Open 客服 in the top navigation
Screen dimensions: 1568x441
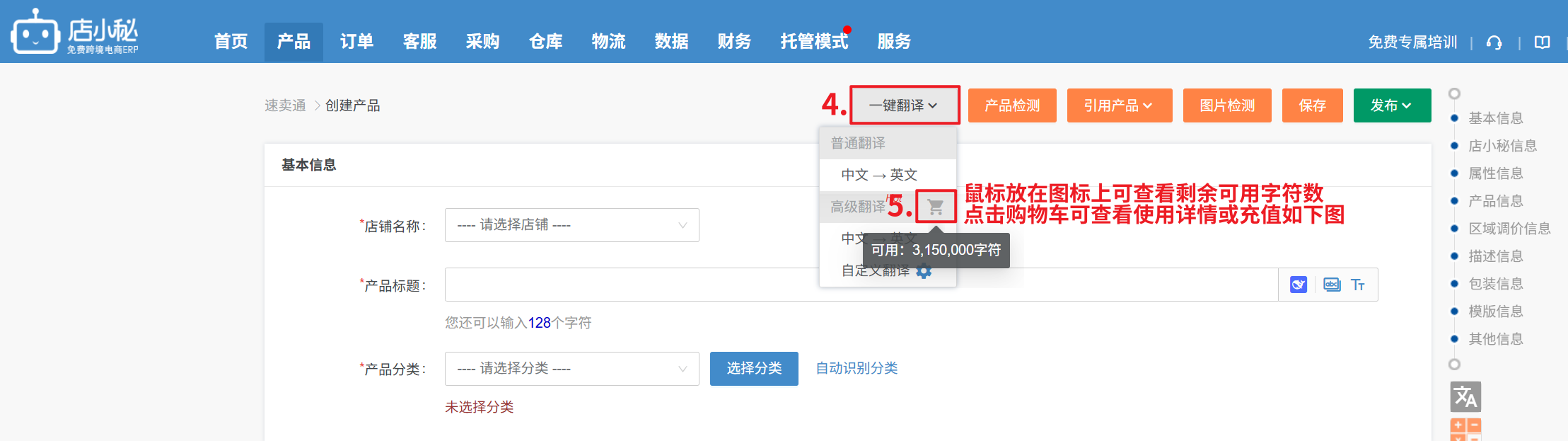click(419, 42)
